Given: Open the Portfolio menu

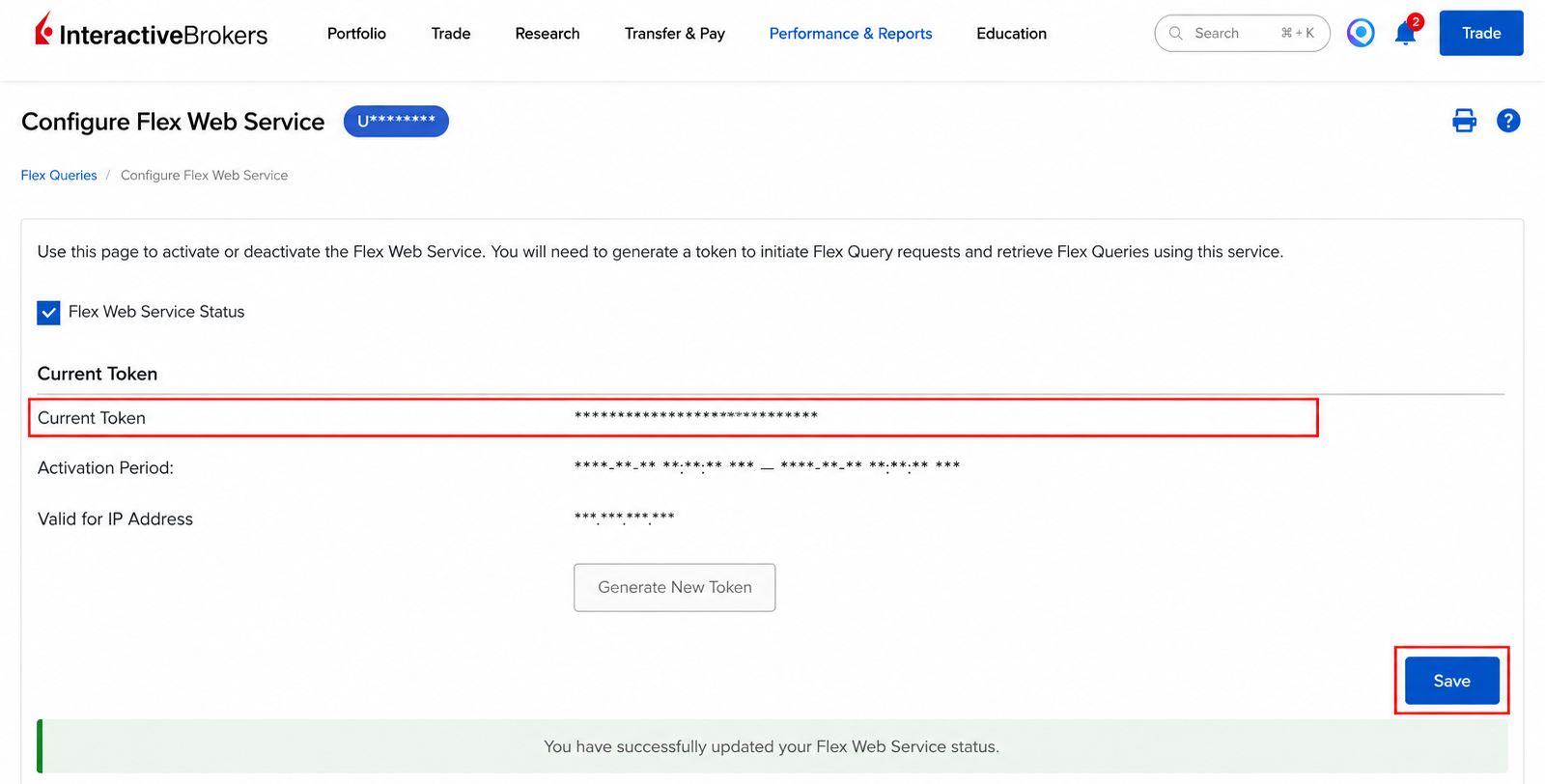Looking at the screenshot, I should (356, 34).
